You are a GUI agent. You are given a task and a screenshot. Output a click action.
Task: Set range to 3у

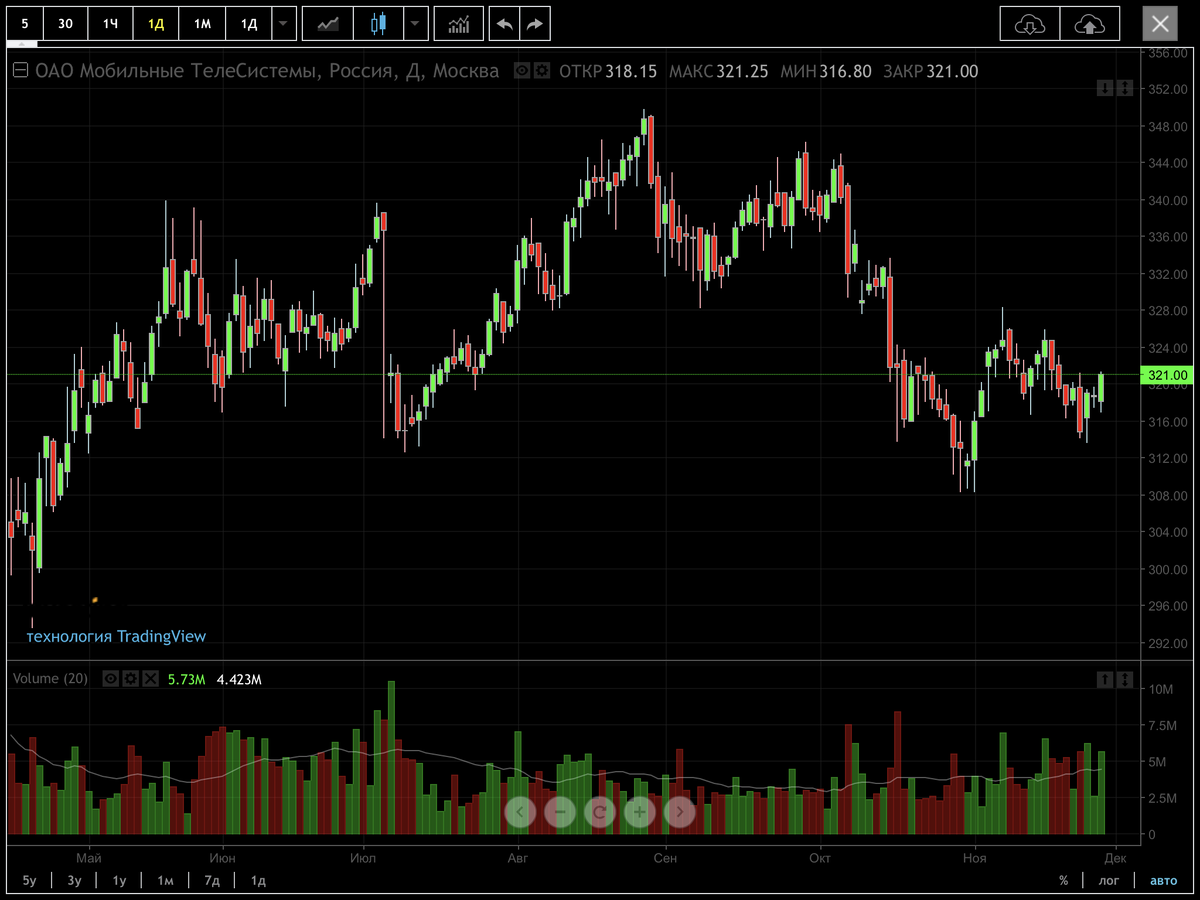click(74, 880)
